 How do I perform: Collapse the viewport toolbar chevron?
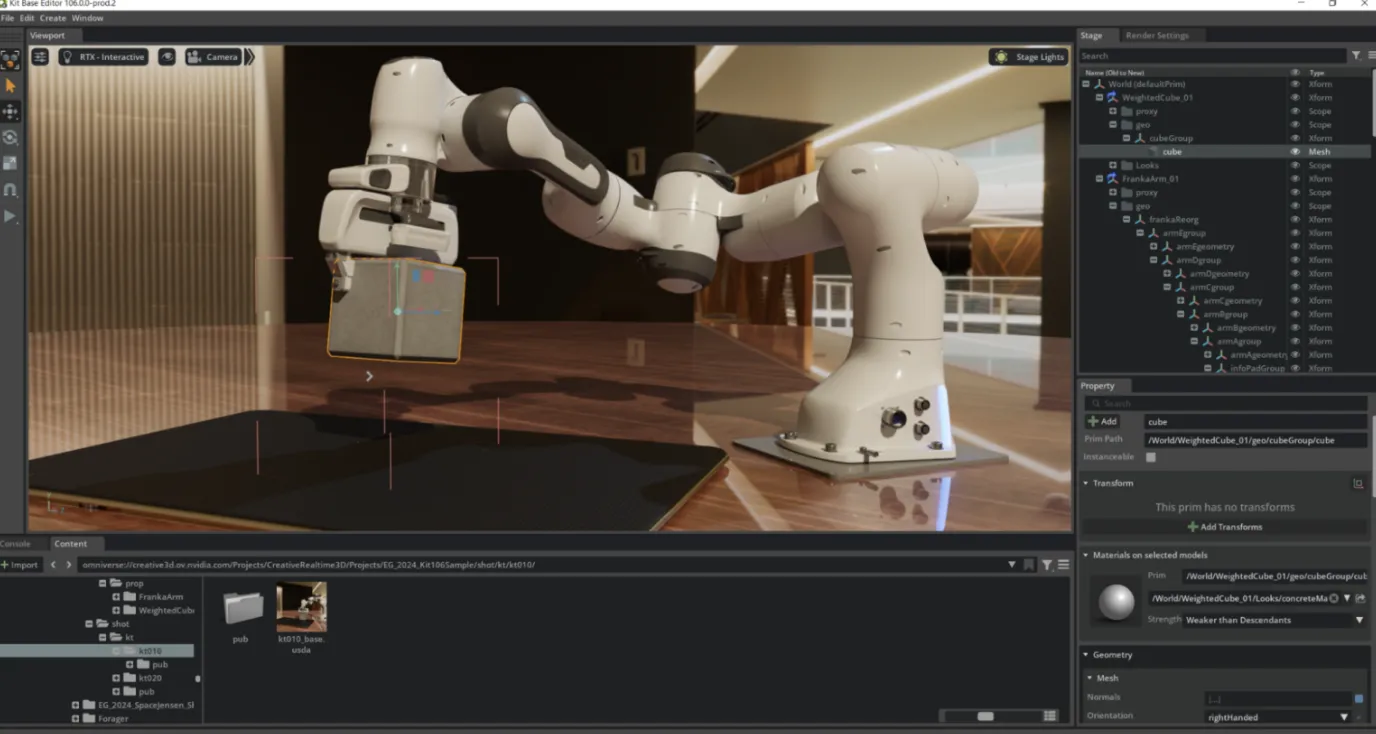(x=250, y=57)
